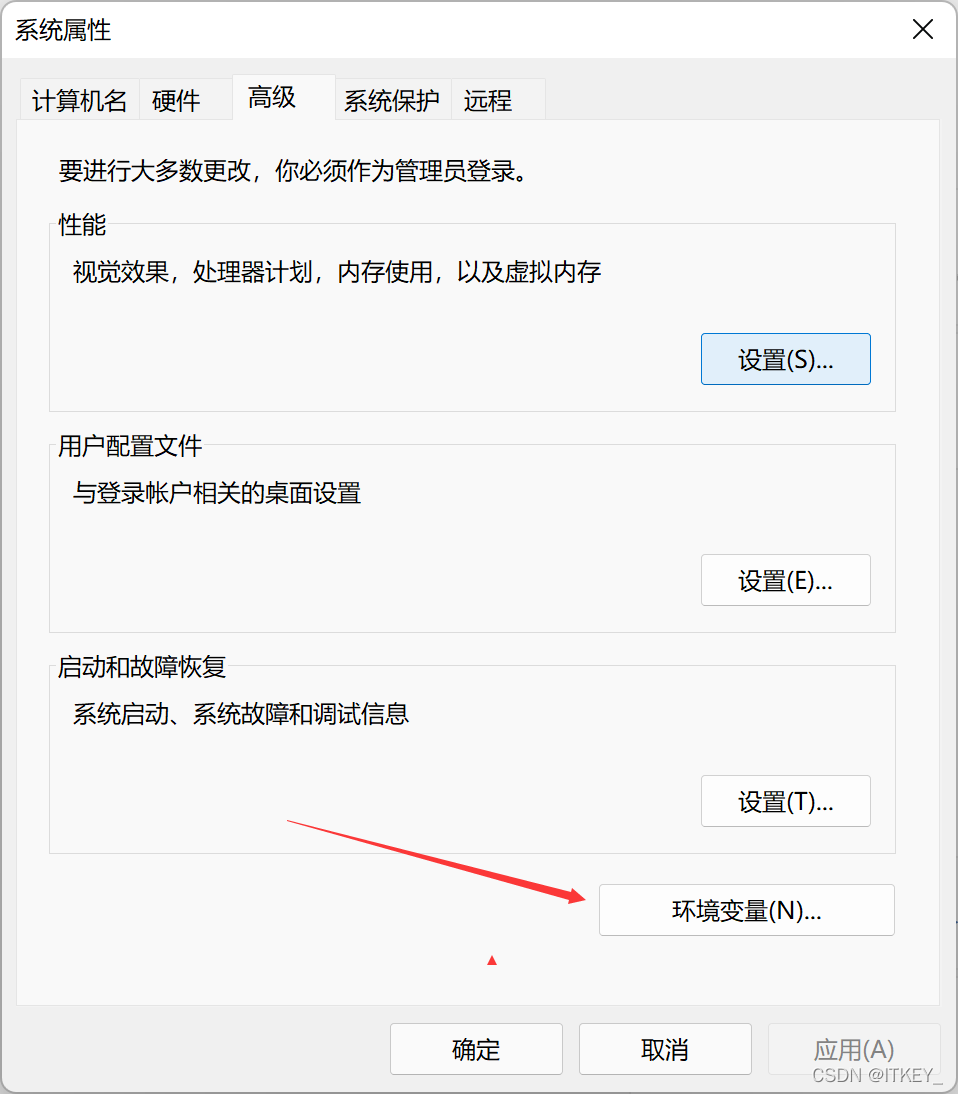Open startup and recovery 设置(T)...
The width and height of the screenshot is (958, 1094).
[786, 801]
